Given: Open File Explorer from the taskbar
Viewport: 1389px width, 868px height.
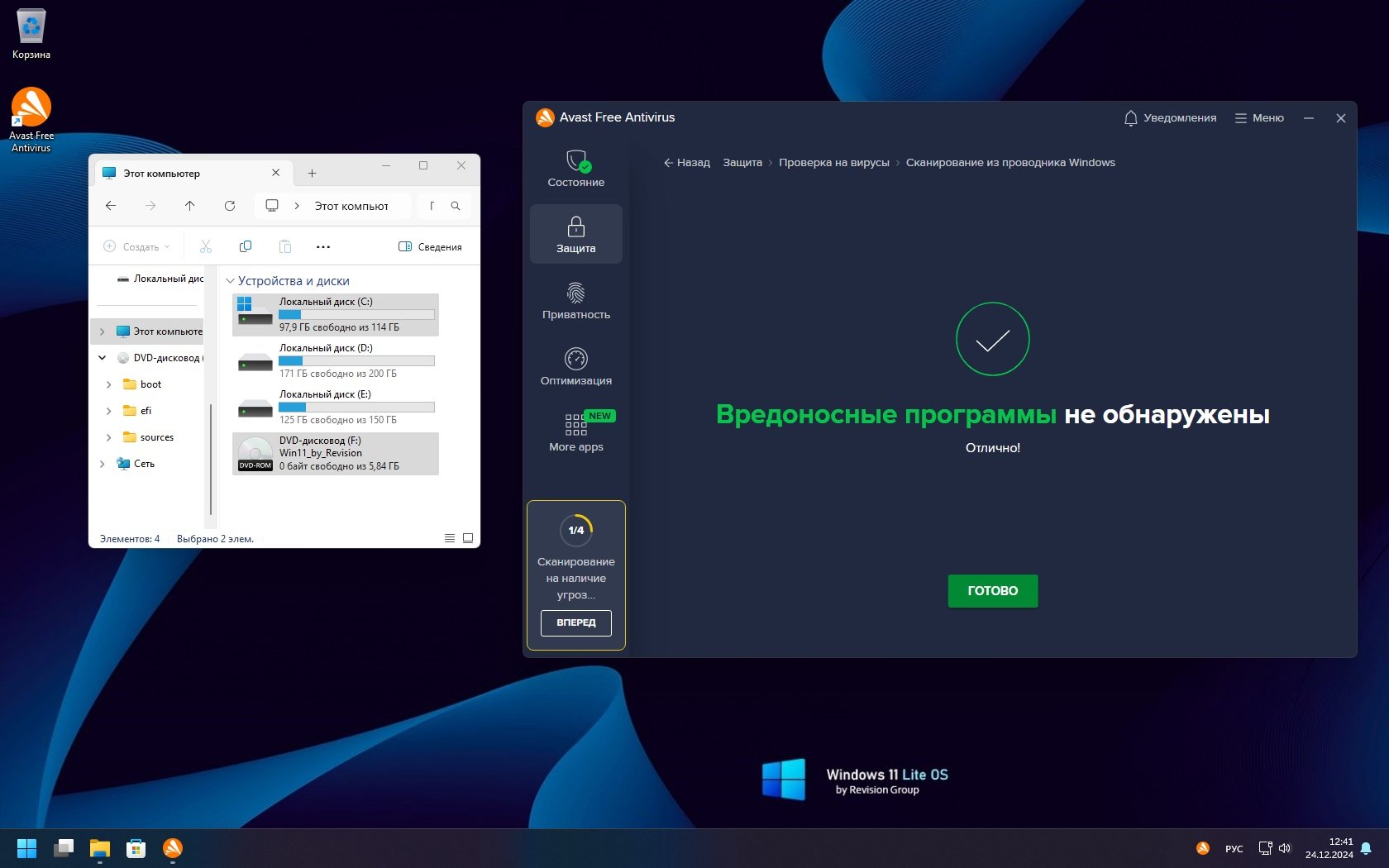Looking at the screenshot, I should (x=100, y=848).
